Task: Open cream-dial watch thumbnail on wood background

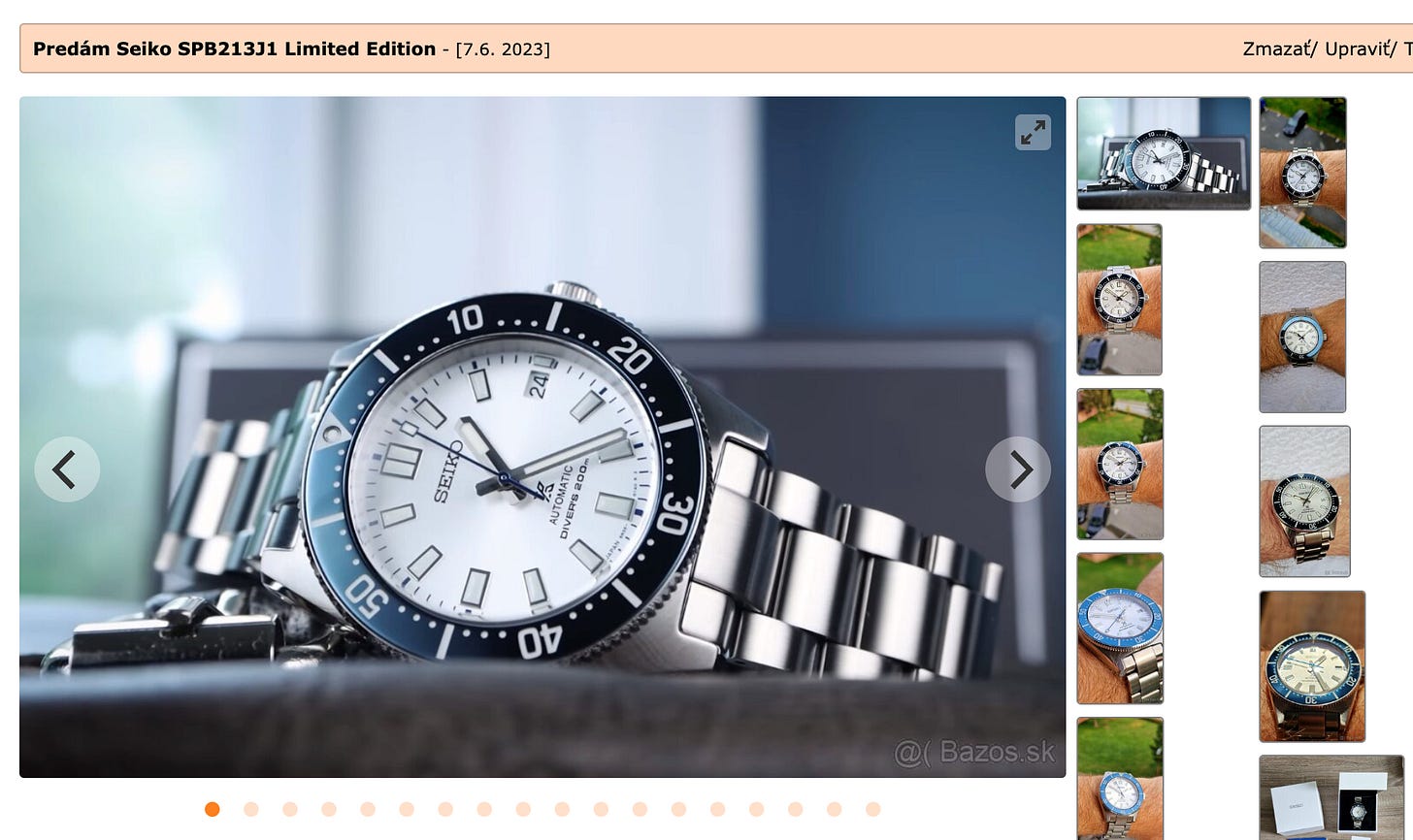Action: point(1312,666)
